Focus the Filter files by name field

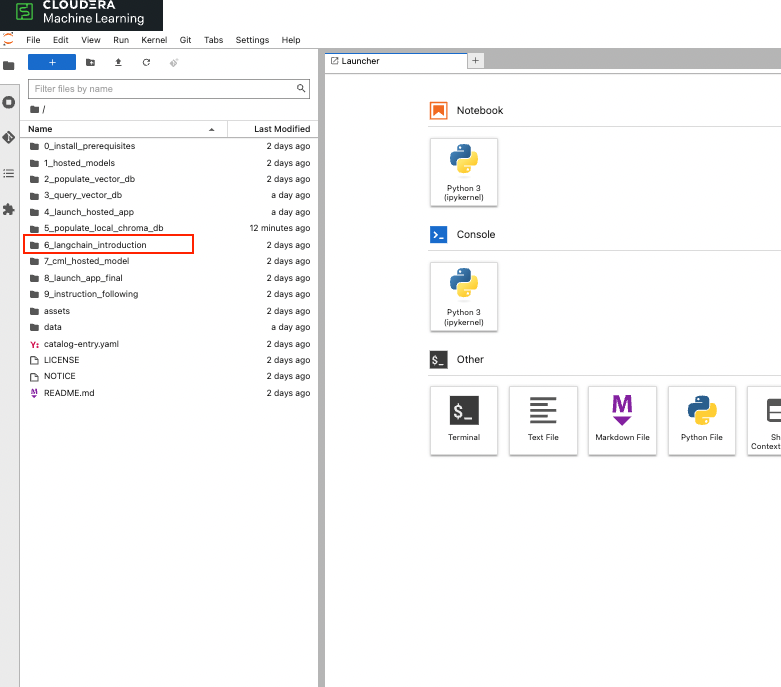click(x=168, y=89)
